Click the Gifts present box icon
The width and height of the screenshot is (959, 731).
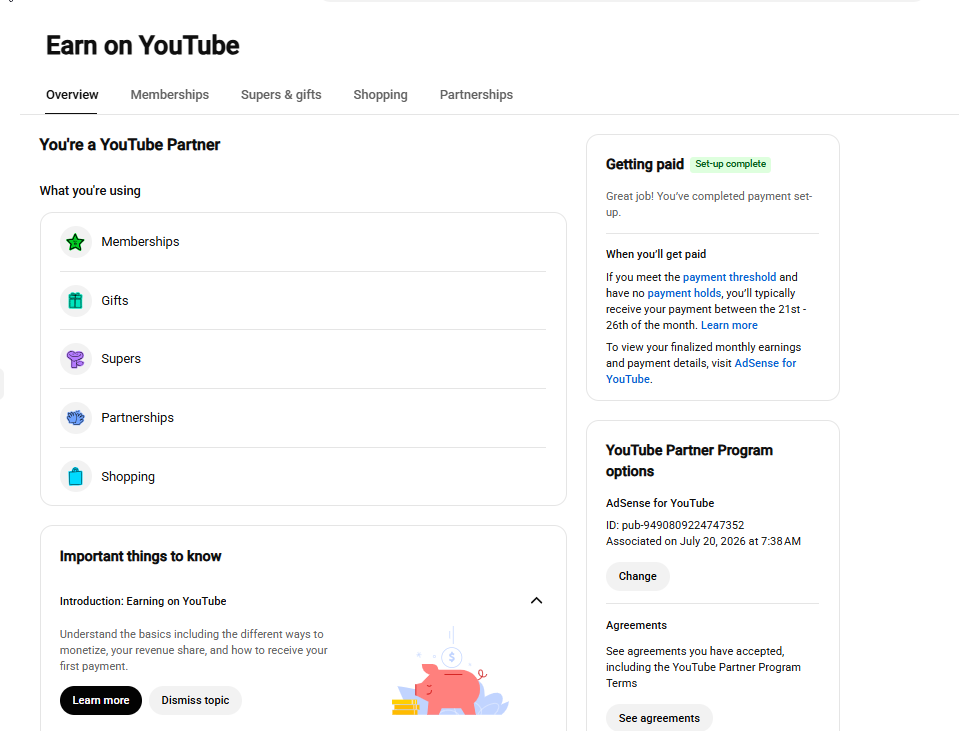coord(75,301)
